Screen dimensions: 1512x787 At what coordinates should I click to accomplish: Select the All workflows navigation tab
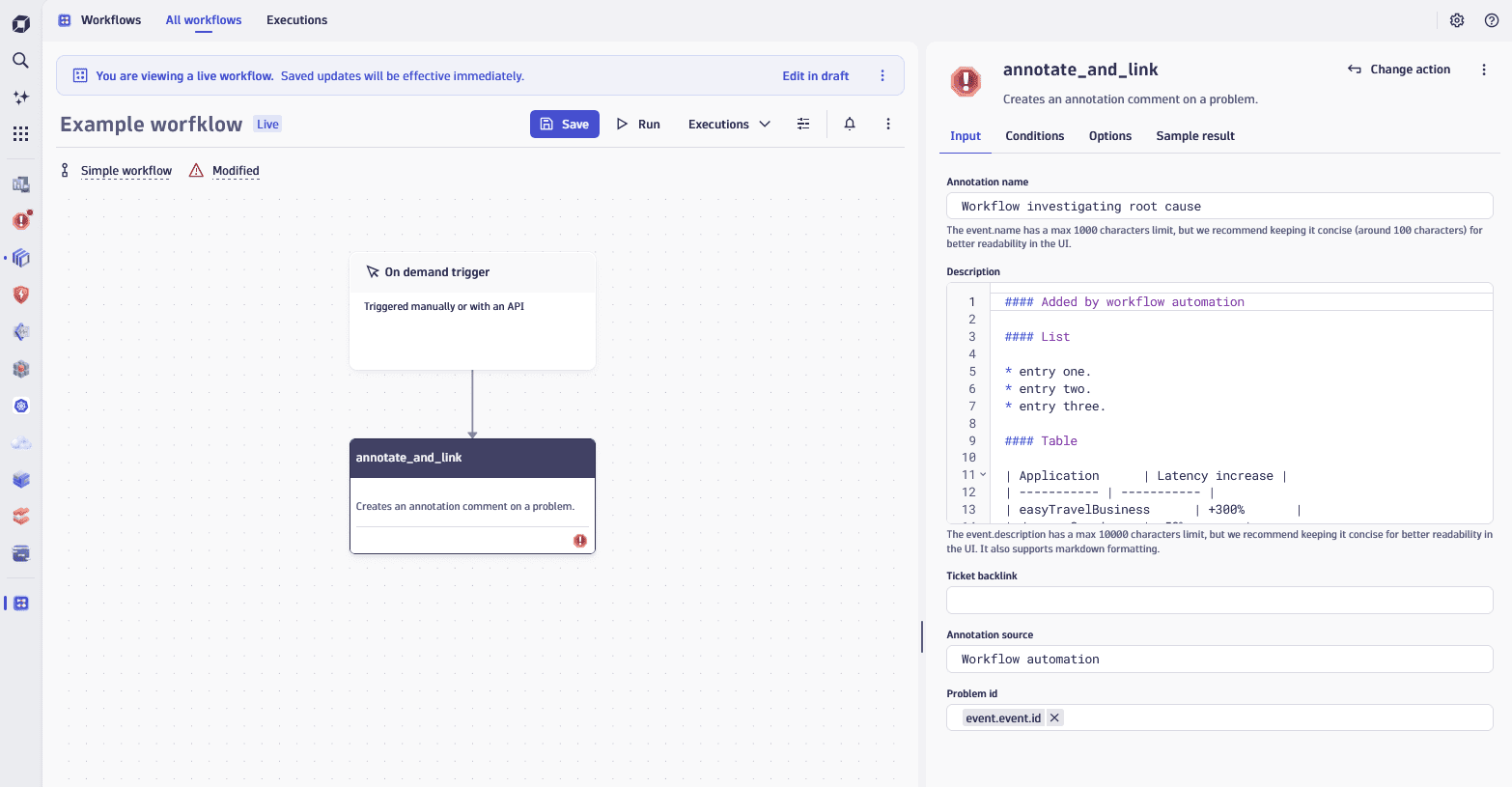(203, 19)
